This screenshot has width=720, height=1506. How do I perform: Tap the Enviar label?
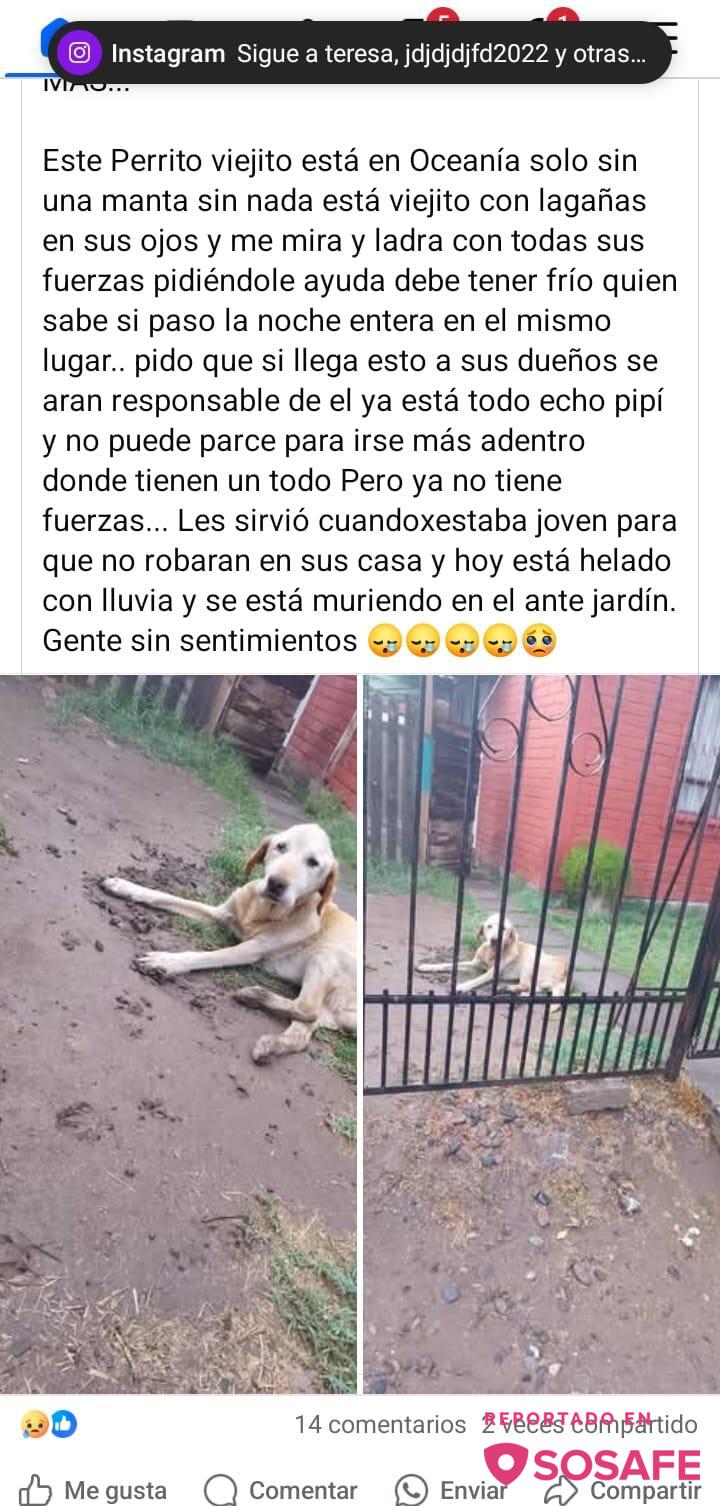474,1490
